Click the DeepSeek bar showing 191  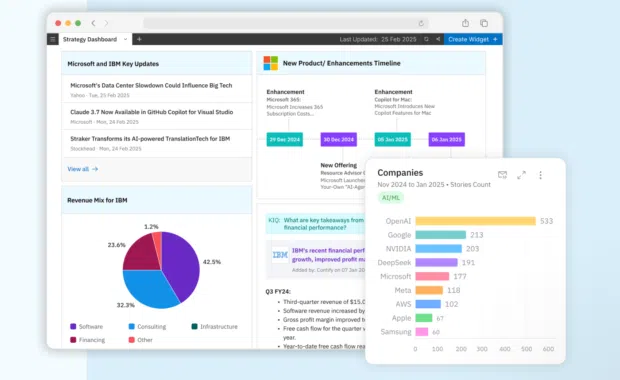(x=437, y=262)
